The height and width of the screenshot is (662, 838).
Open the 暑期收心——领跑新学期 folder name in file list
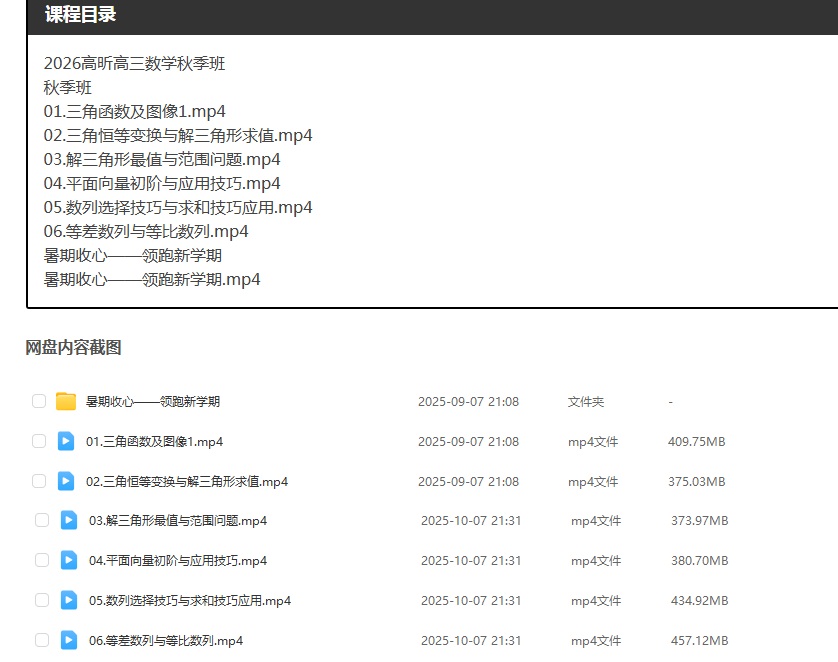pyautogui.click(x=153, y=402)
